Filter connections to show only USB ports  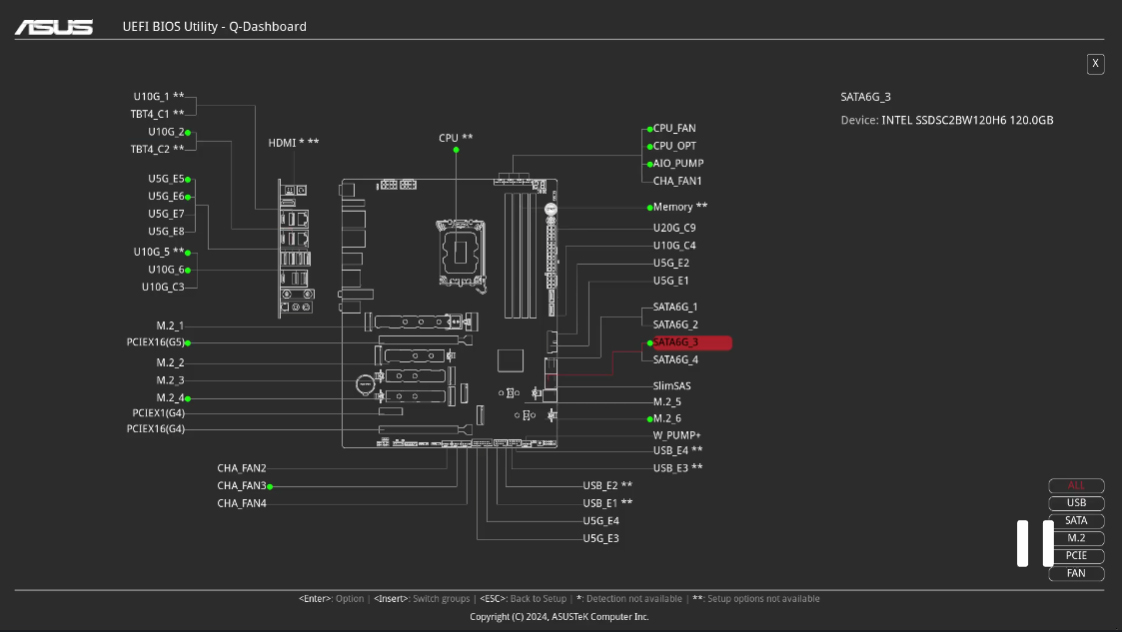(1076, 502)
